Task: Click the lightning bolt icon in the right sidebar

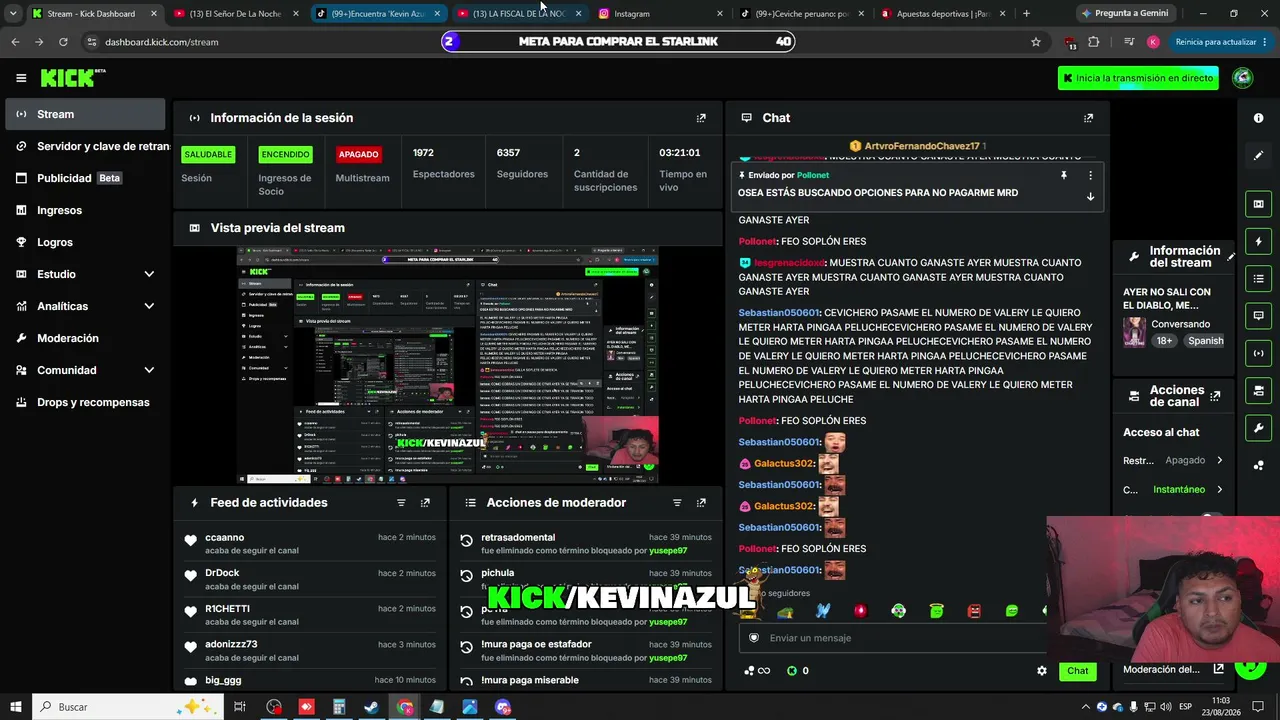Action: click(1258, 241)
